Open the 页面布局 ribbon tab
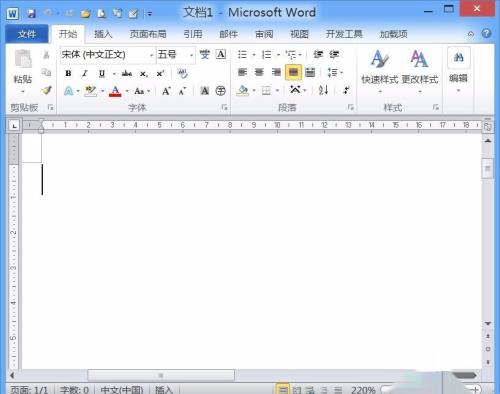The image size is (500, 394). tap(148, 34)
